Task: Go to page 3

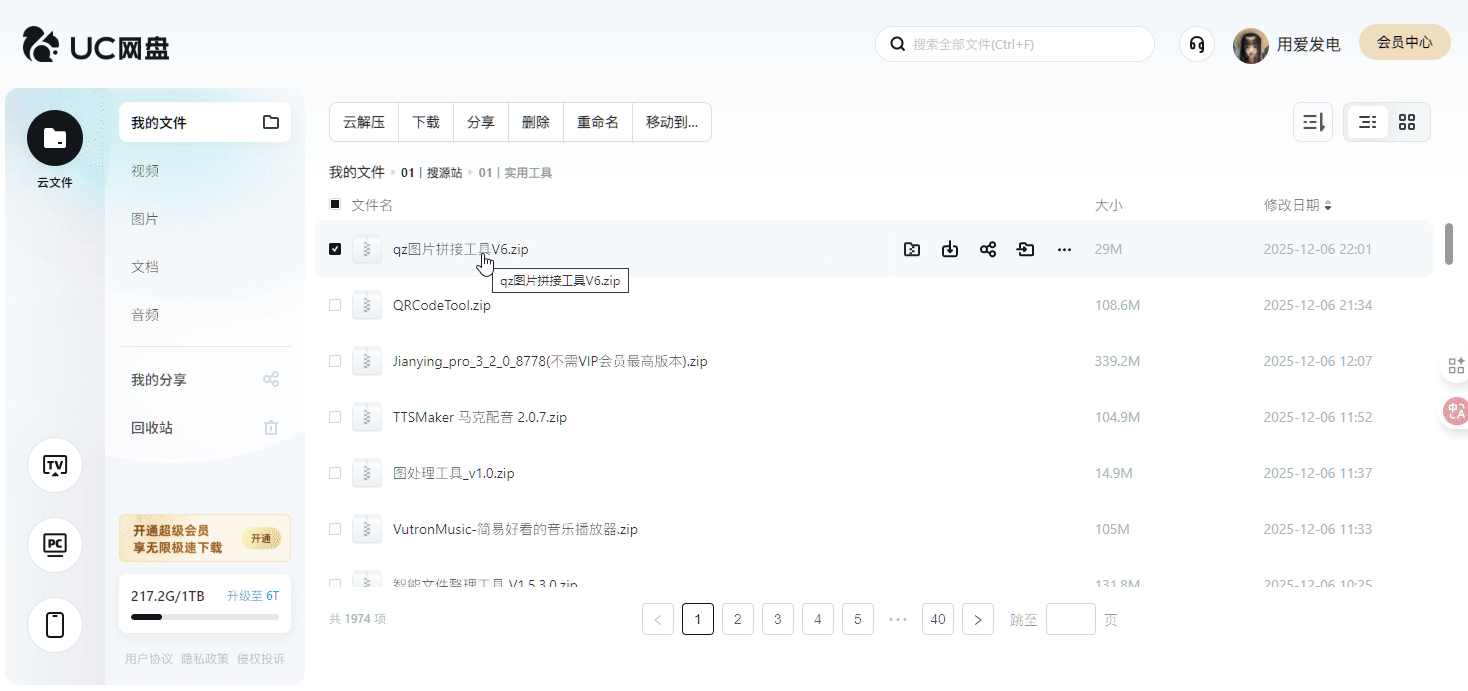Action: [x=778, y=619]
